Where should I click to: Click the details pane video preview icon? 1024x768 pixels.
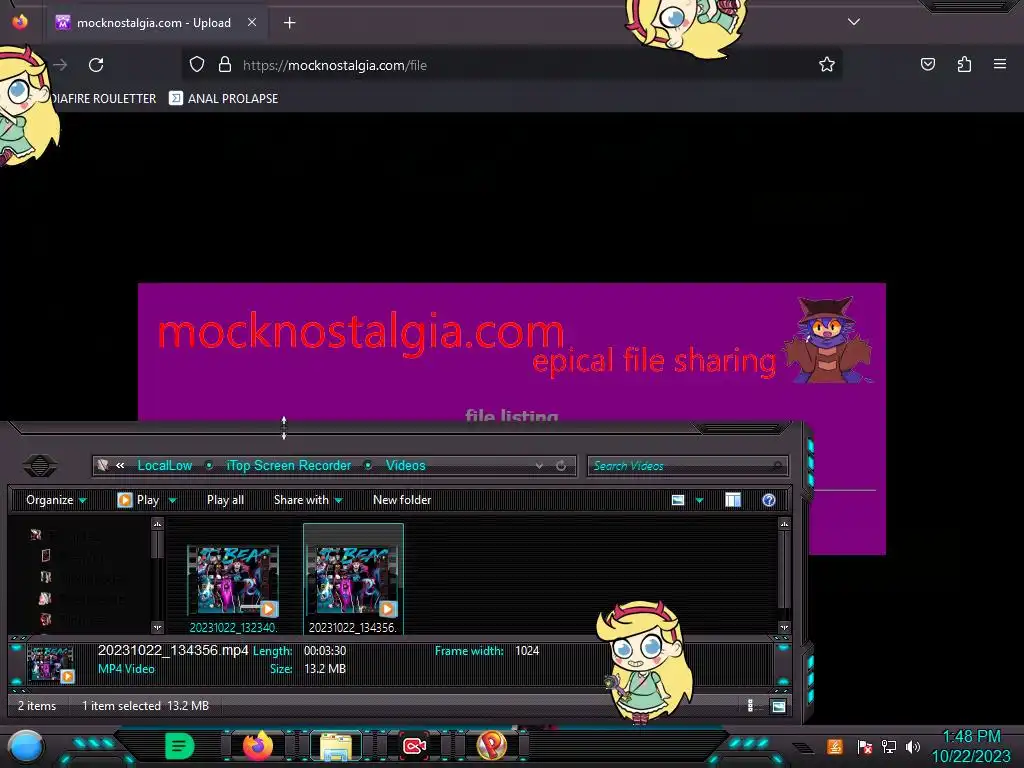click(50, 664)
